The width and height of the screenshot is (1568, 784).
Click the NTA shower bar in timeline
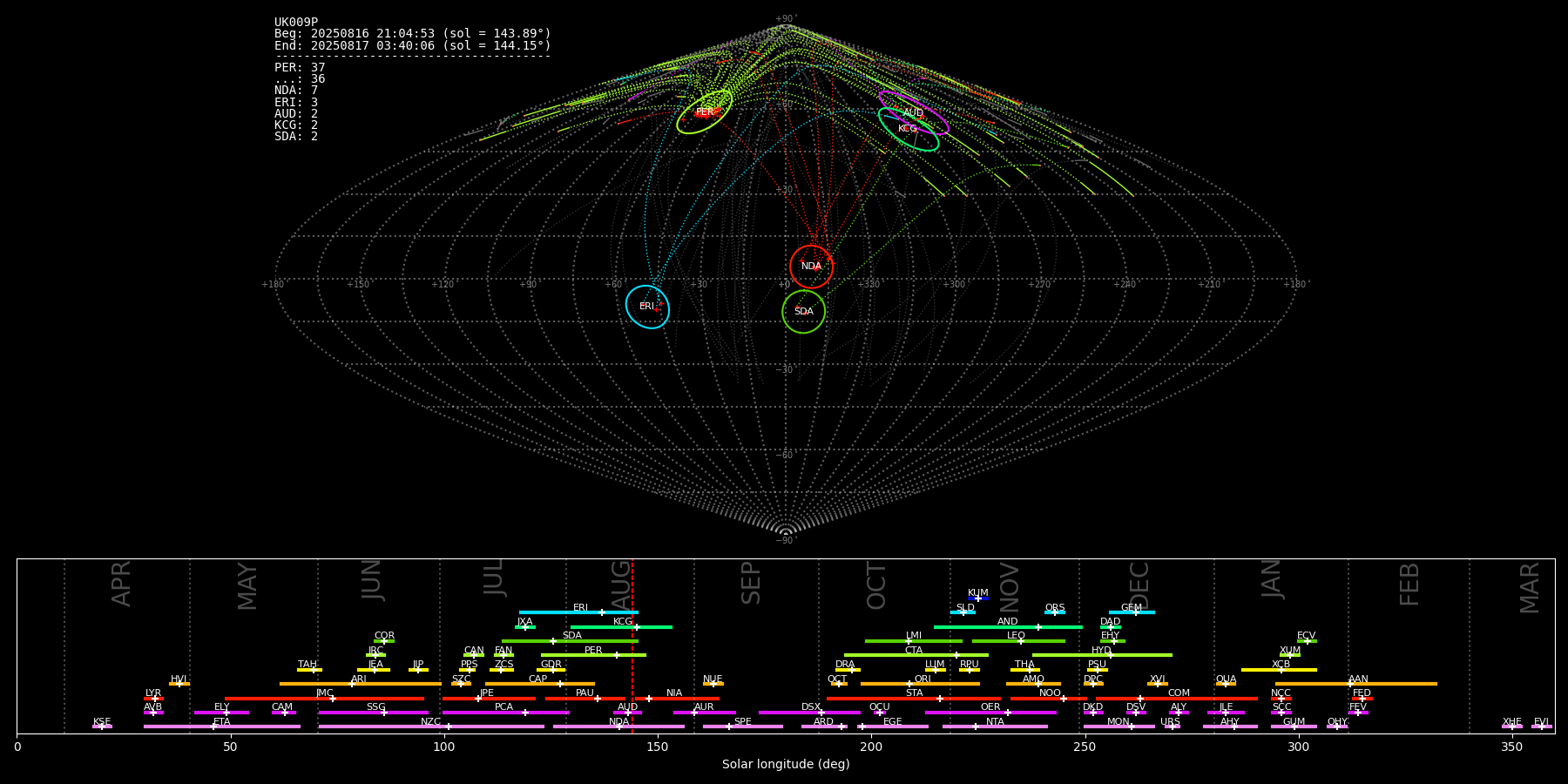coord(995,727)
